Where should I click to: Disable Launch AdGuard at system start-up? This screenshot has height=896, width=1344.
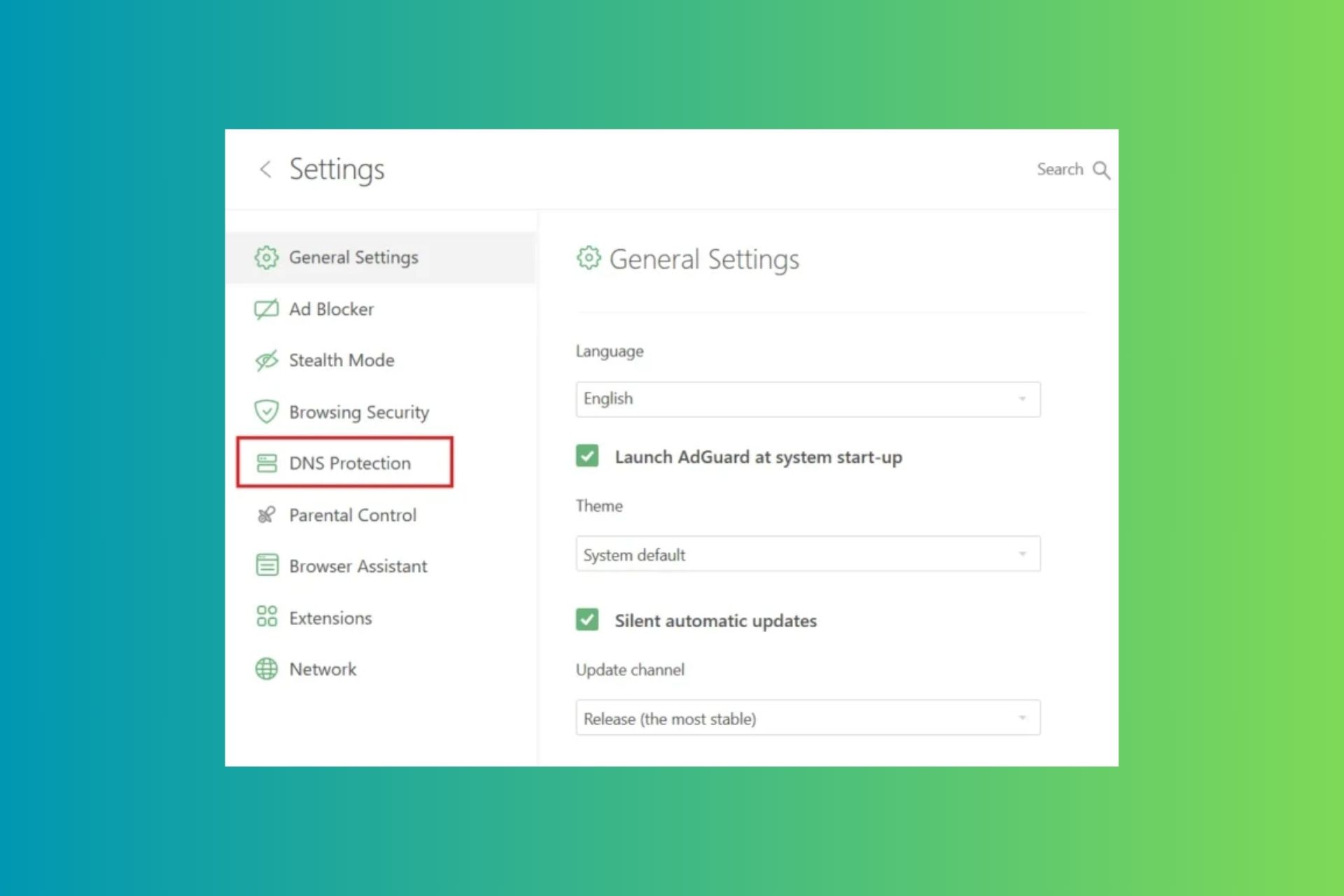click(587, 456)
